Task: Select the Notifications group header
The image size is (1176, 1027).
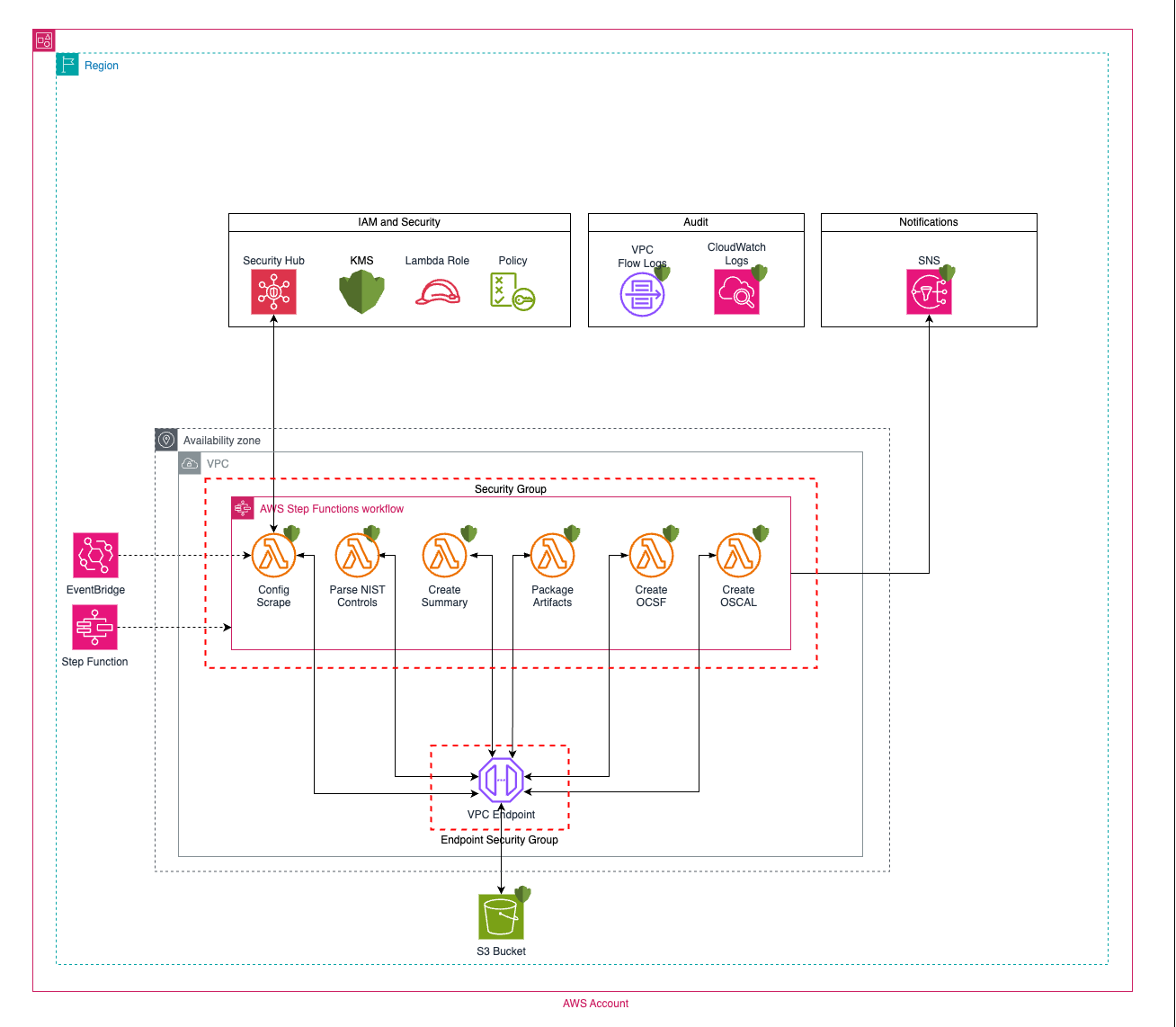Action: [x=929, y=222]
